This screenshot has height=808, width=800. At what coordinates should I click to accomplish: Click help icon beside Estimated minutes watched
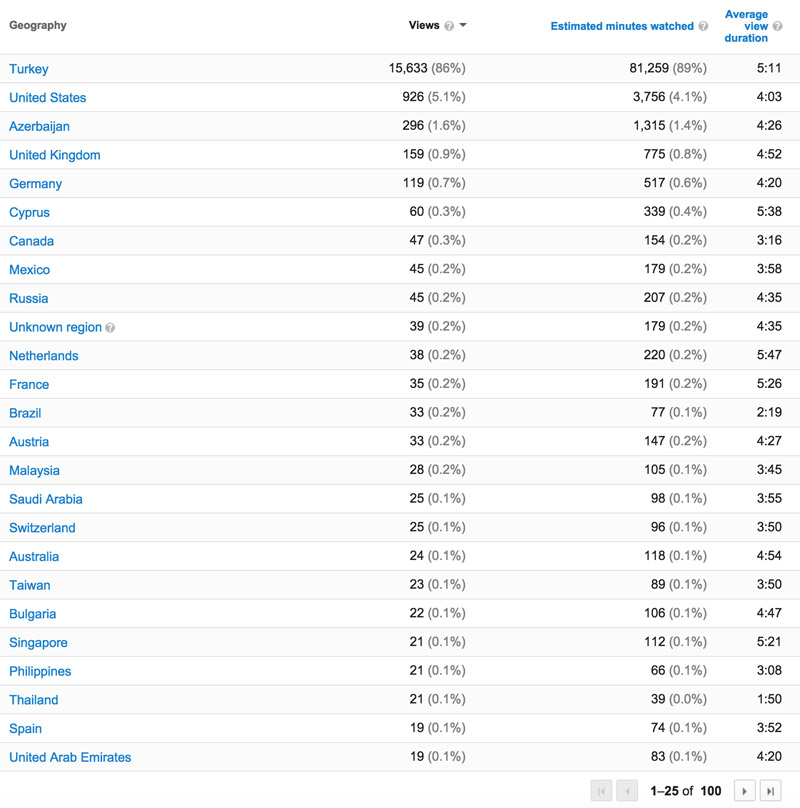click(703, 26)
